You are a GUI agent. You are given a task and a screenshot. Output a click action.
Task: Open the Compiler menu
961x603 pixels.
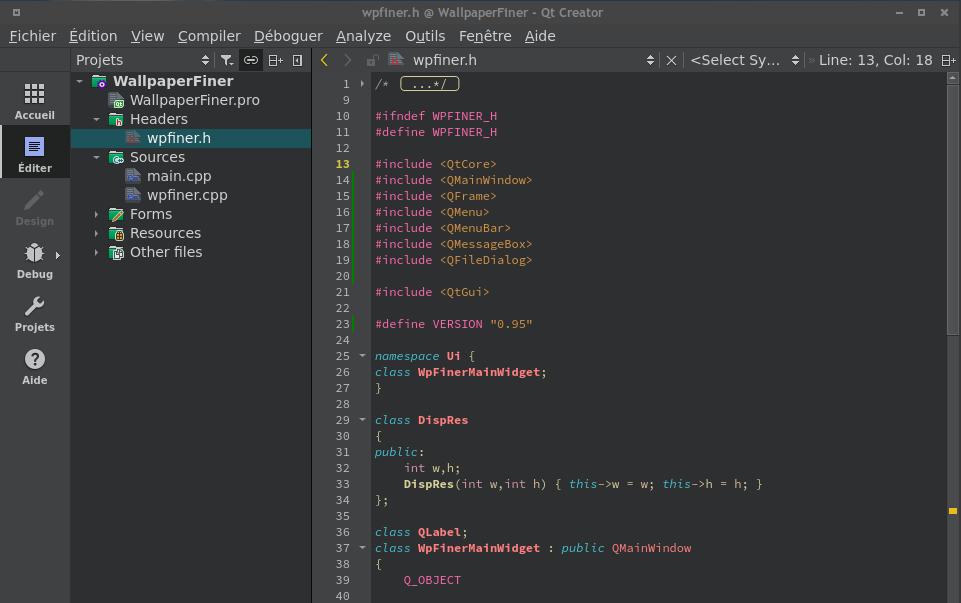coord(209,36)
